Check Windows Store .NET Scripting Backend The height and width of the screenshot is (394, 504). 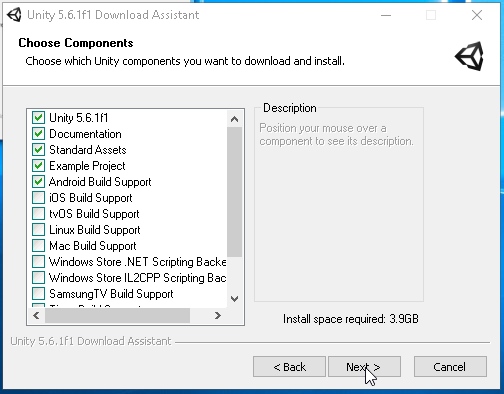point(38,262)
